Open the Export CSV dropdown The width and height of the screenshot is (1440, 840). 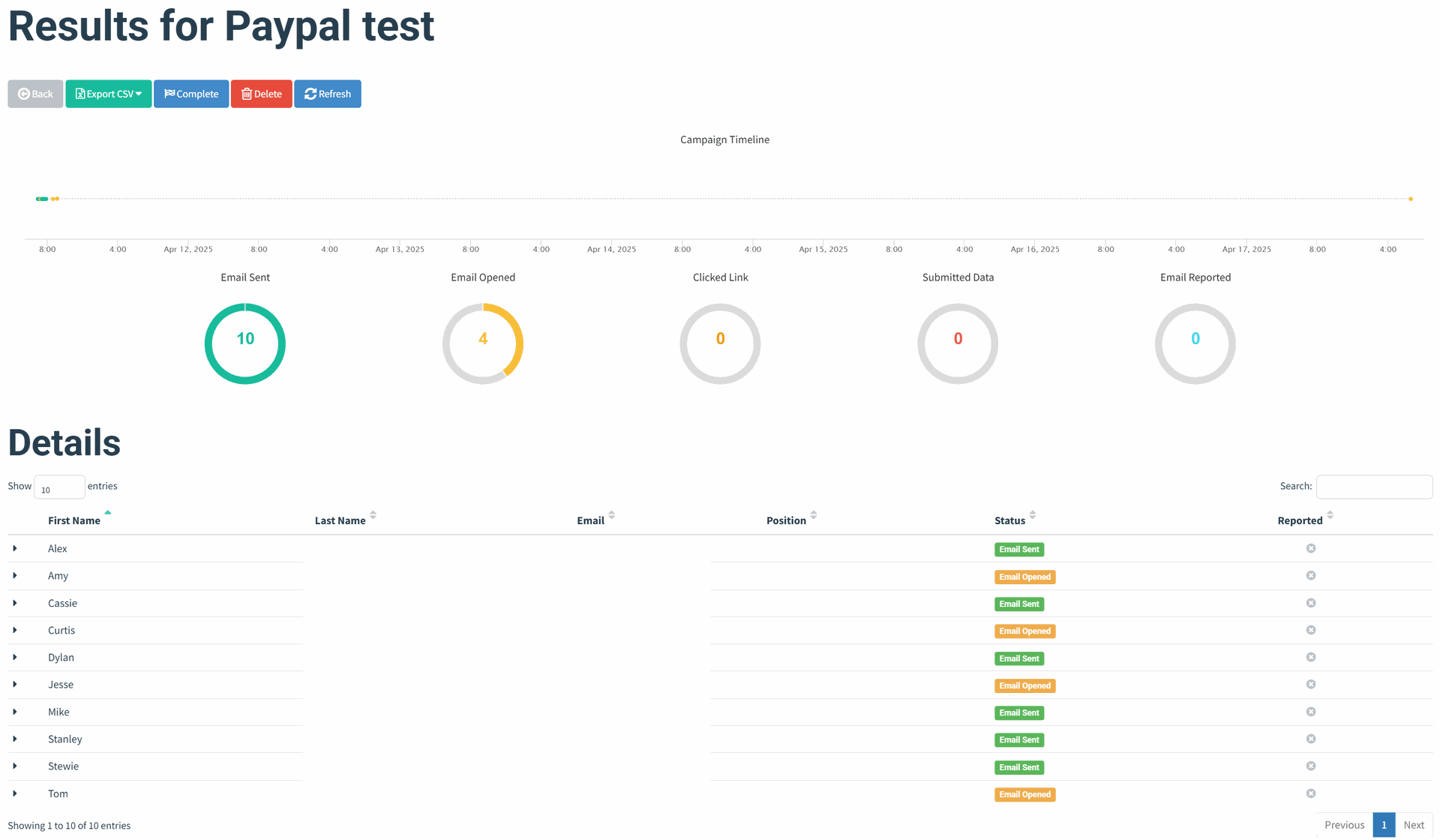[109, 94]
